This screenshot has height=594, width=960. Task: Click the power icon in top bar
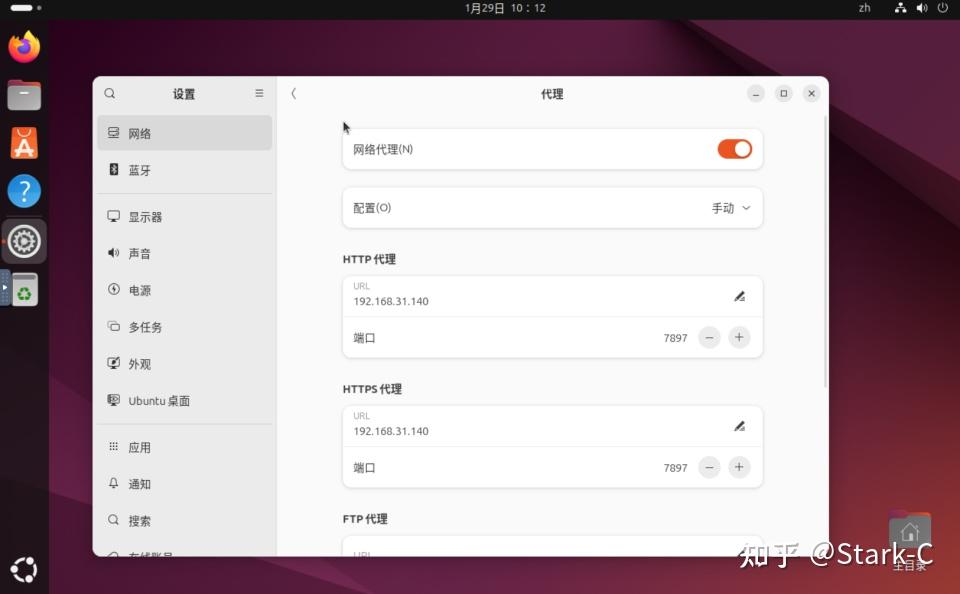click(943, 8)
